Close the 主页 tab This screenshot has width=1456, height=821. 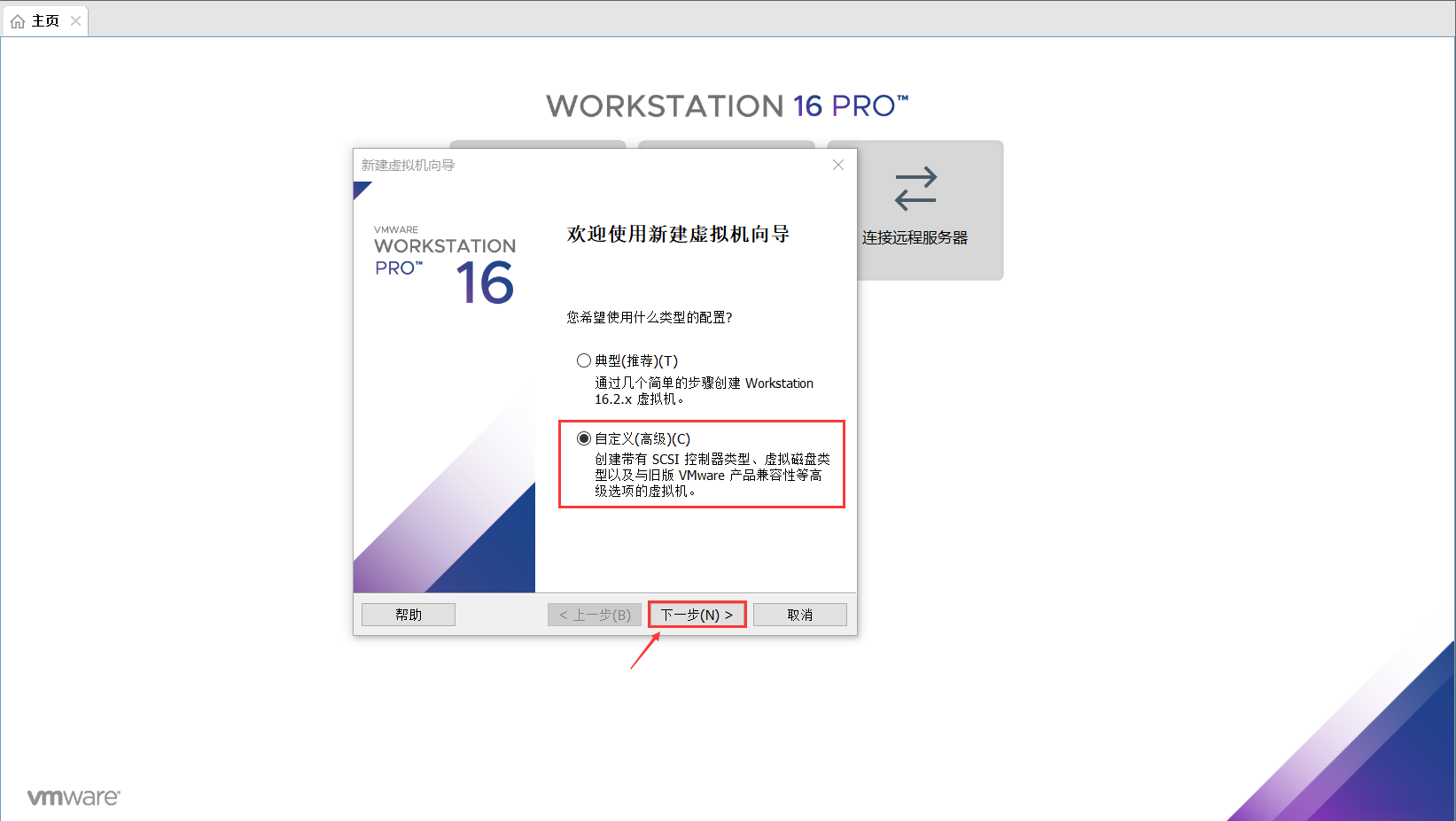[75, 19]
